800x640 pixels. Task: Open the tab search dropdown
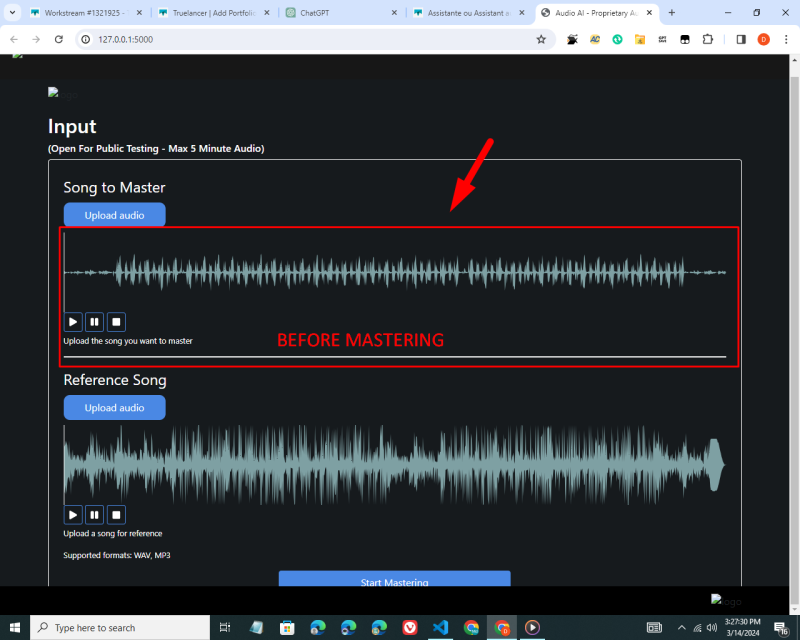coord(12,12)
